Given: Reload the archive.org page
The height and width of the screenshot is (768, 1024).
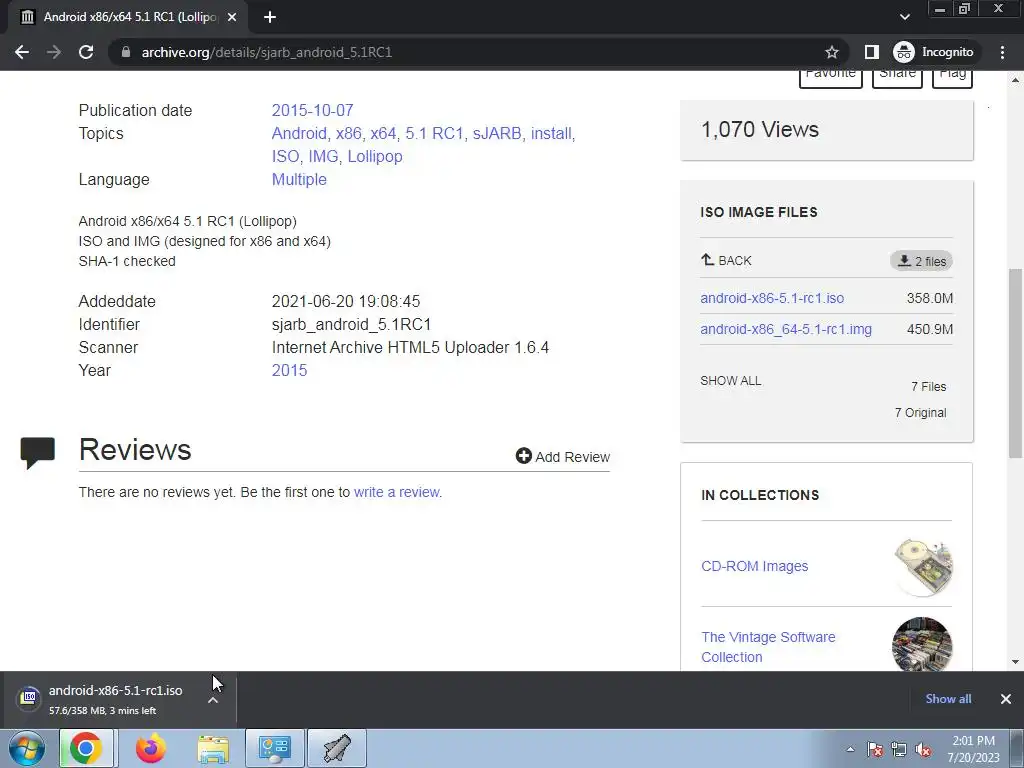Looking at the screenshot, I should [x=86, y=52].
